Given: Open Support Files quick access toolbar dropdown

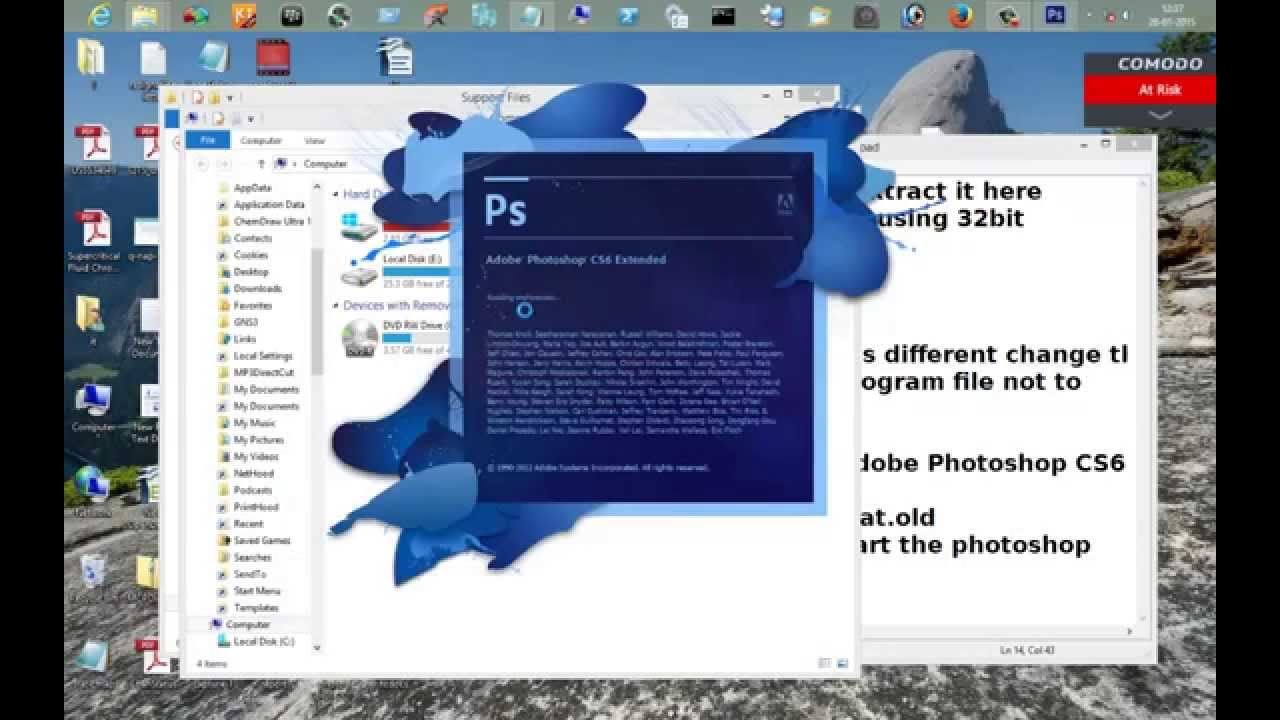Looking at the screenshot, I should [230, 98].
